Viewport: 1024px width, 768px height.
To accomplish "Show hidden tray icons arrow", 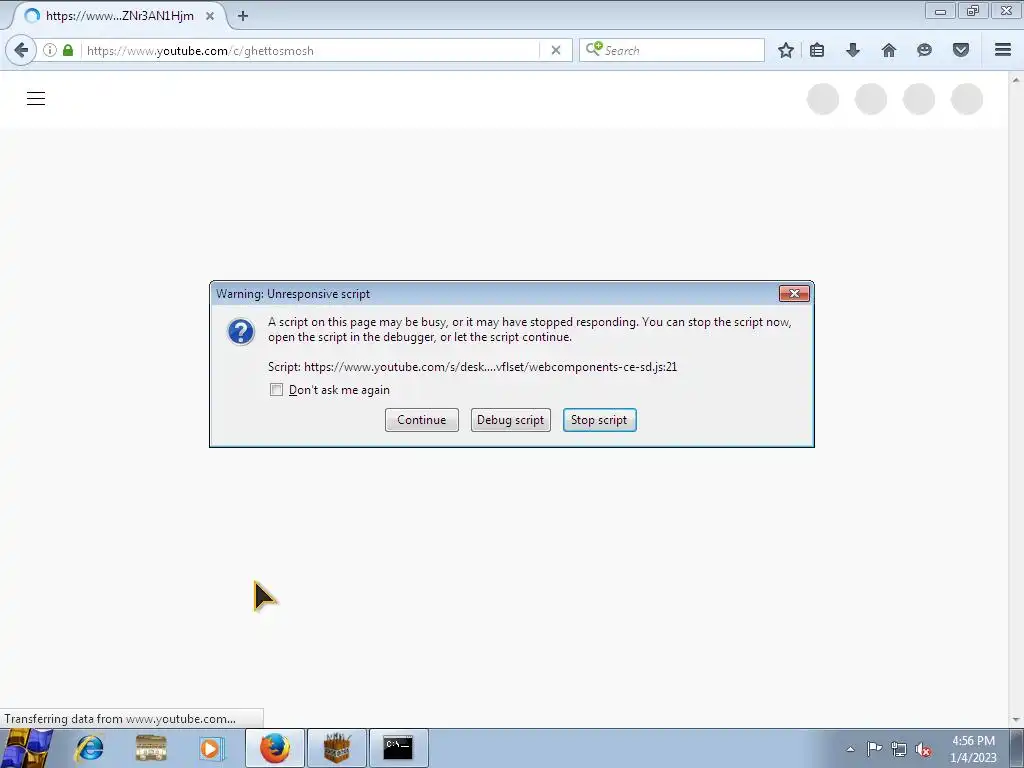I will [850, 749].
